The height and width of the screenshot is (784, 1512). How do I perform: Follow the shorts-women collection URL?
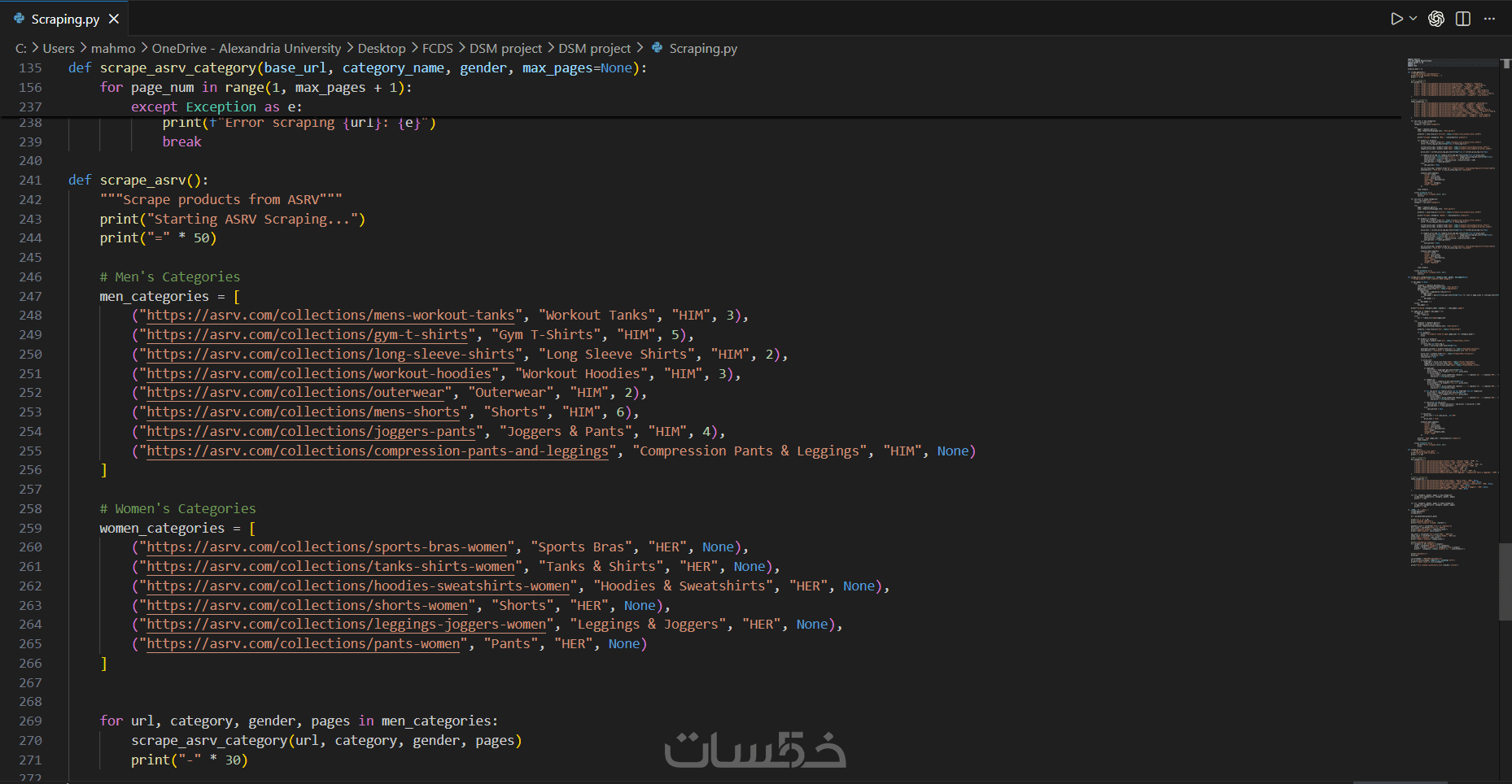[307, 606]
